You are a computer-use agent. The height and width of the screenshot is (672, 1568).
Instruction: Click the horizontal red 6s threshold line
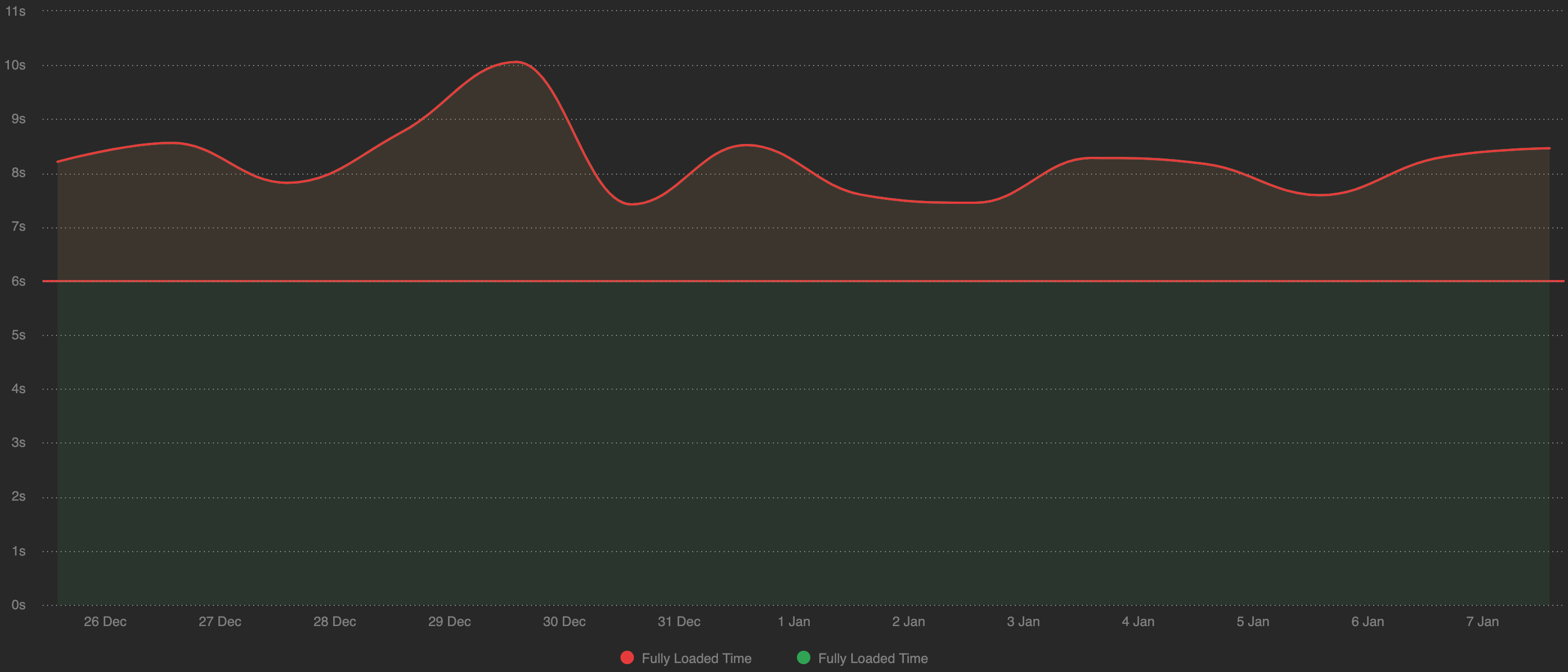click(x=791, y=281)
